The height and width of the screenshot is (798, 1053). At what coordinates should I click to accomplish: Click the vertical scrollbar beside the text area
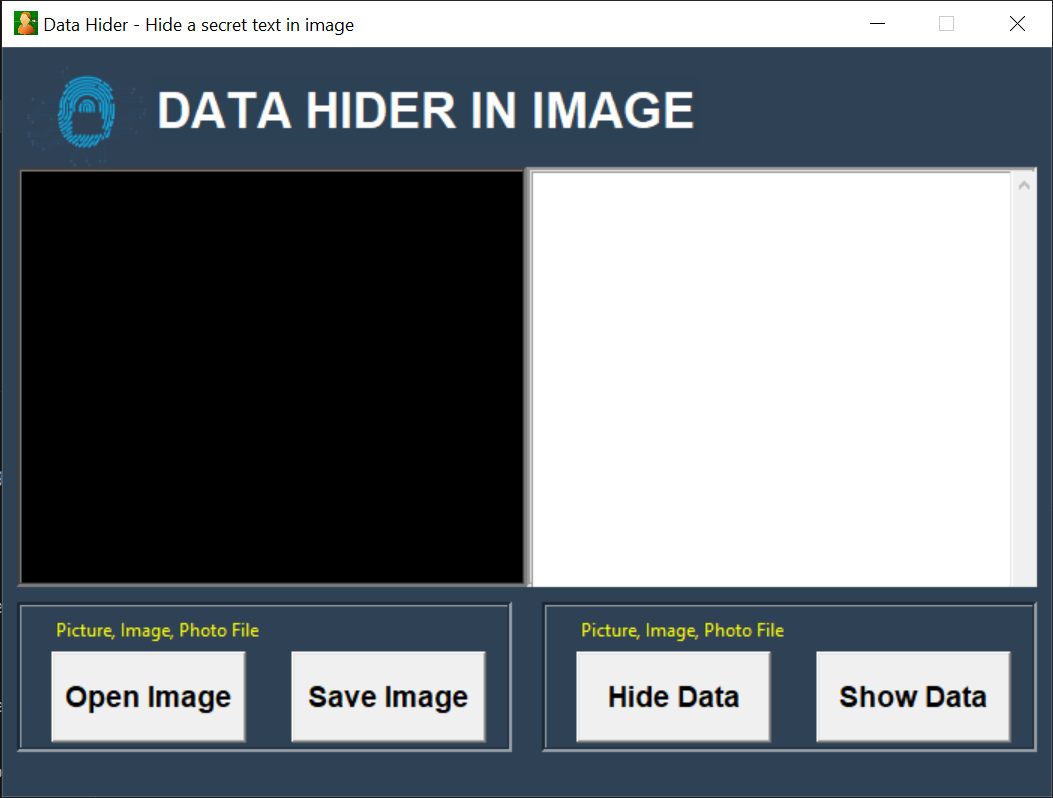[1023, 400]
